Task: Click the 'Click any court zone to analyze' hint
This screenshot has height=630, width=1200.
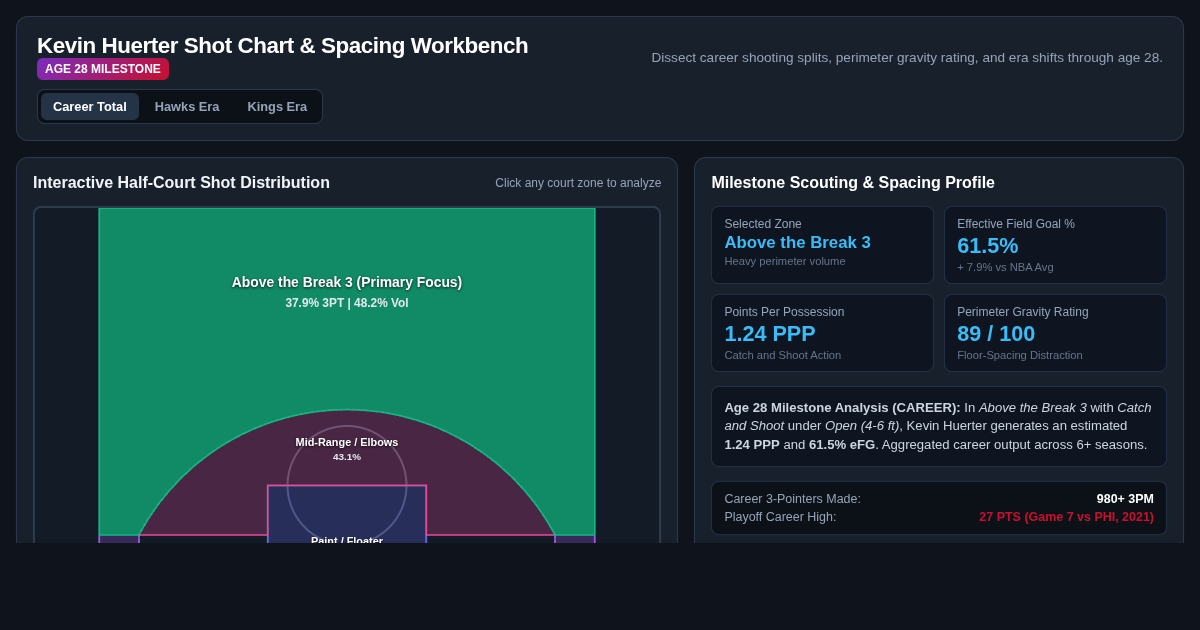Action: pyautogui.click(x=578, y=183)
